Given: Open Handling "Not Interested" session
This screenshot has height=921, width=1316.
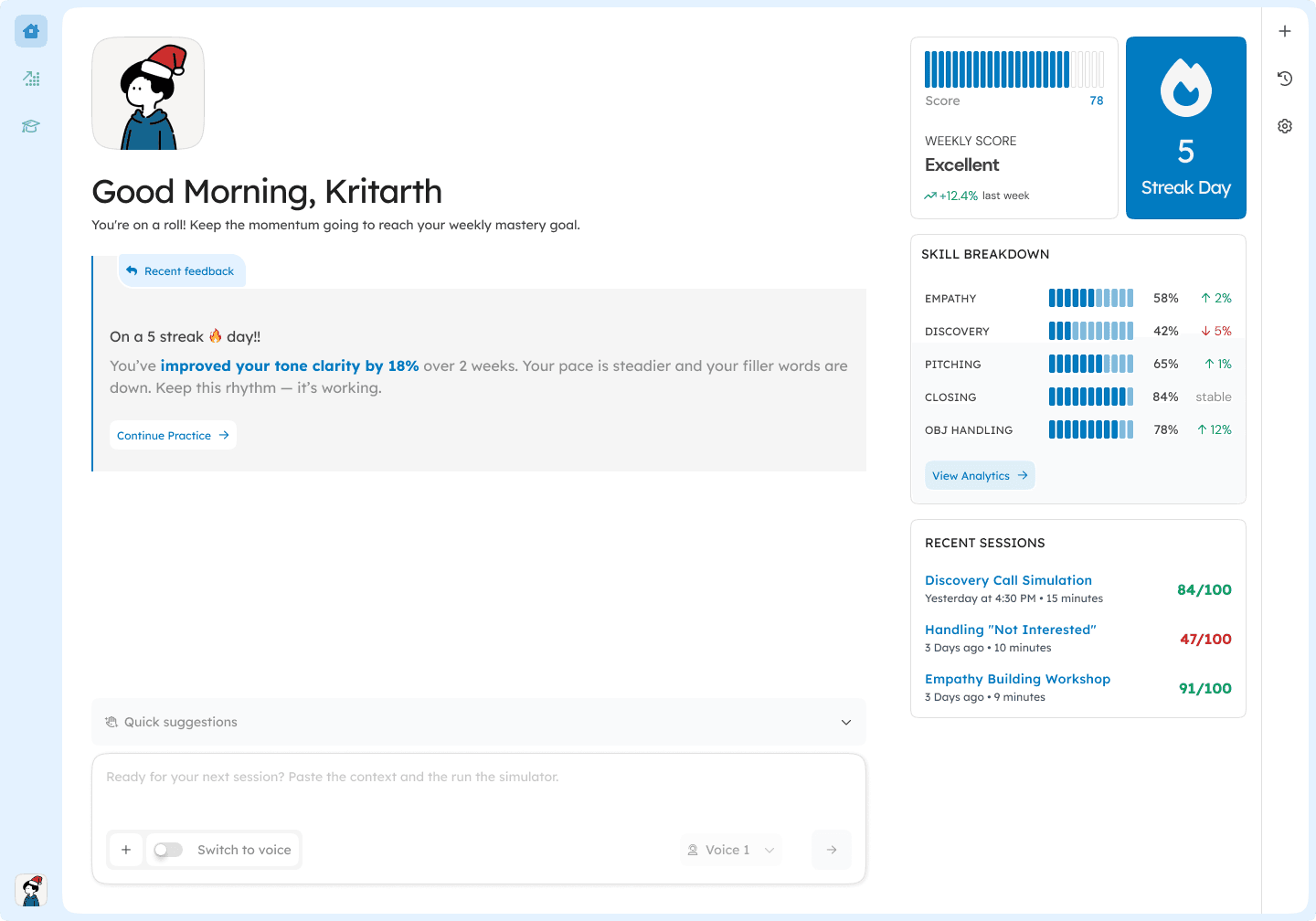Looking at the screenshot, I should coord(1010,630).
